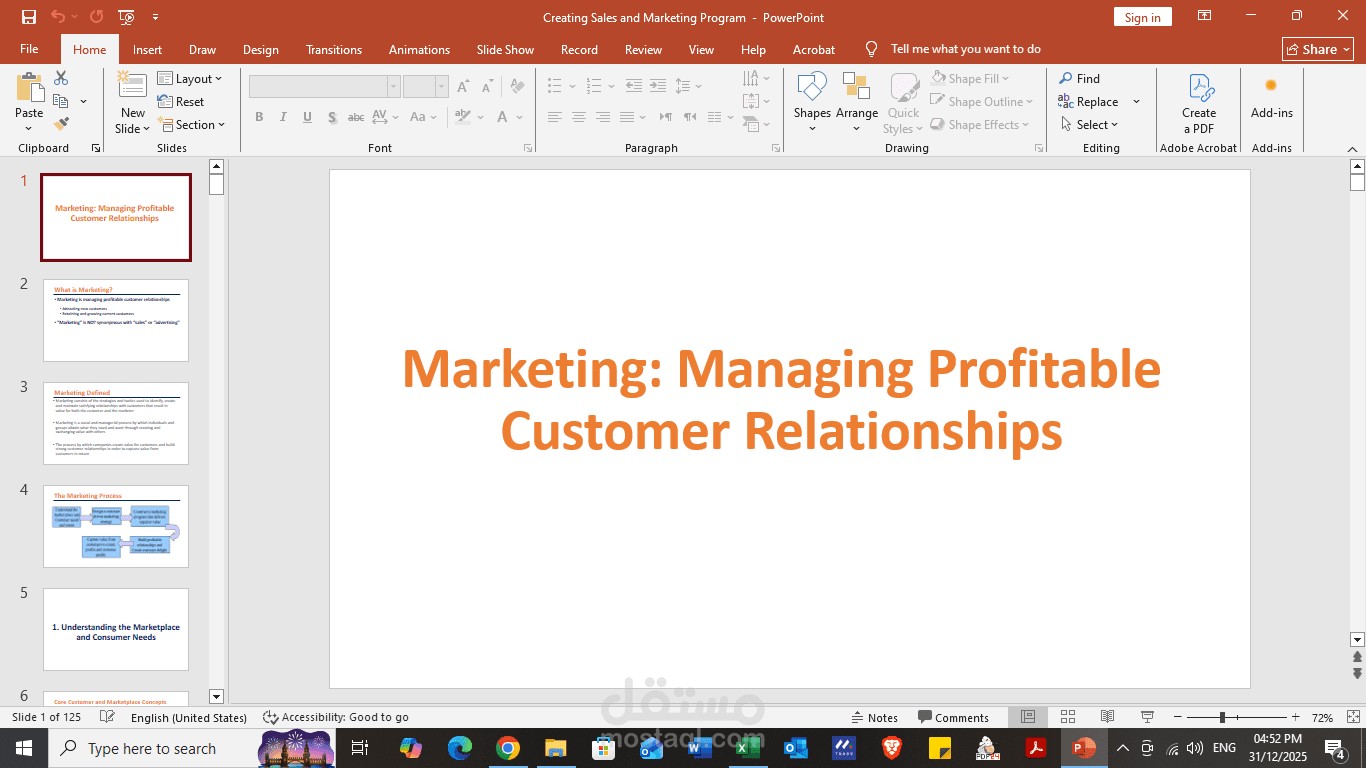
Task: Toggle the Notes pane
Action: coord(874,717)
